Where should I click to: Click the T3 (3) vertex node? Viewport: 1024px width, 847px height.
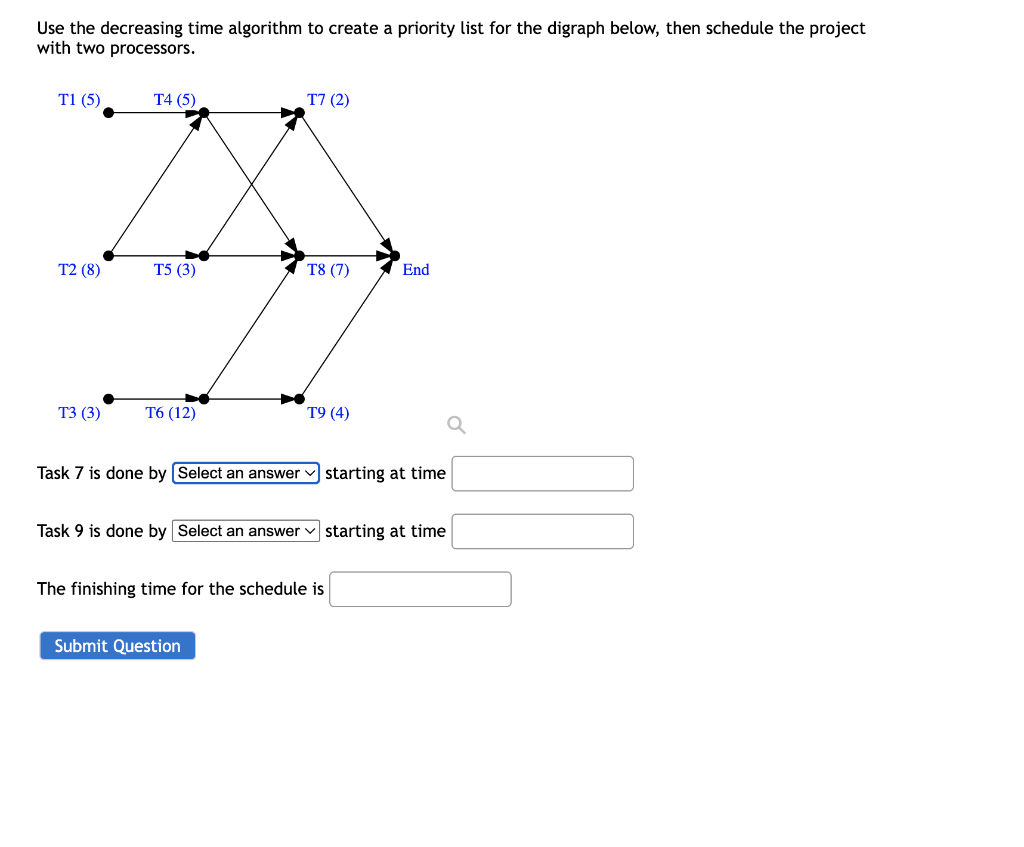110,398
